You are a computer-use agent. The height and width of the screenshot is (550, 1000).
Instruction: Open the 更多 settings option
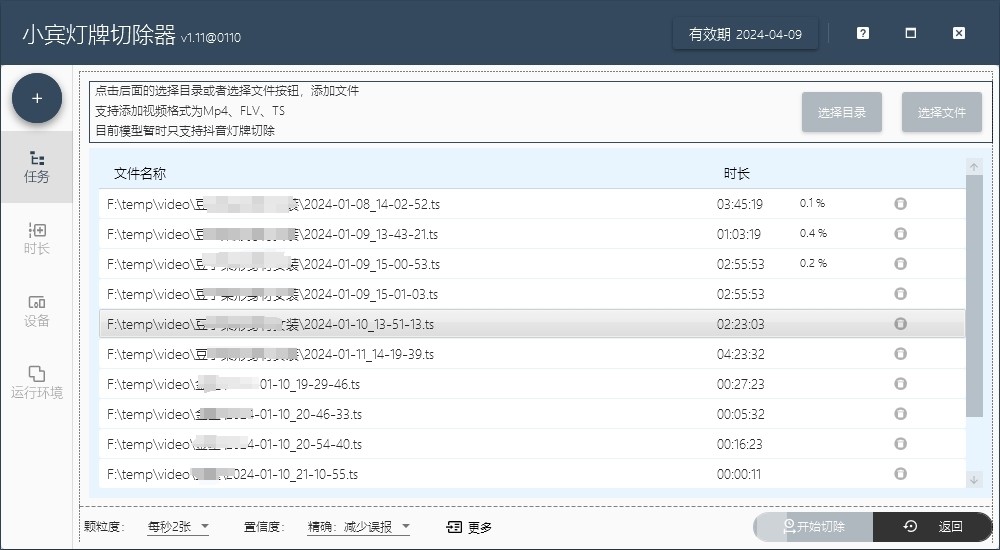pos(469,527)
